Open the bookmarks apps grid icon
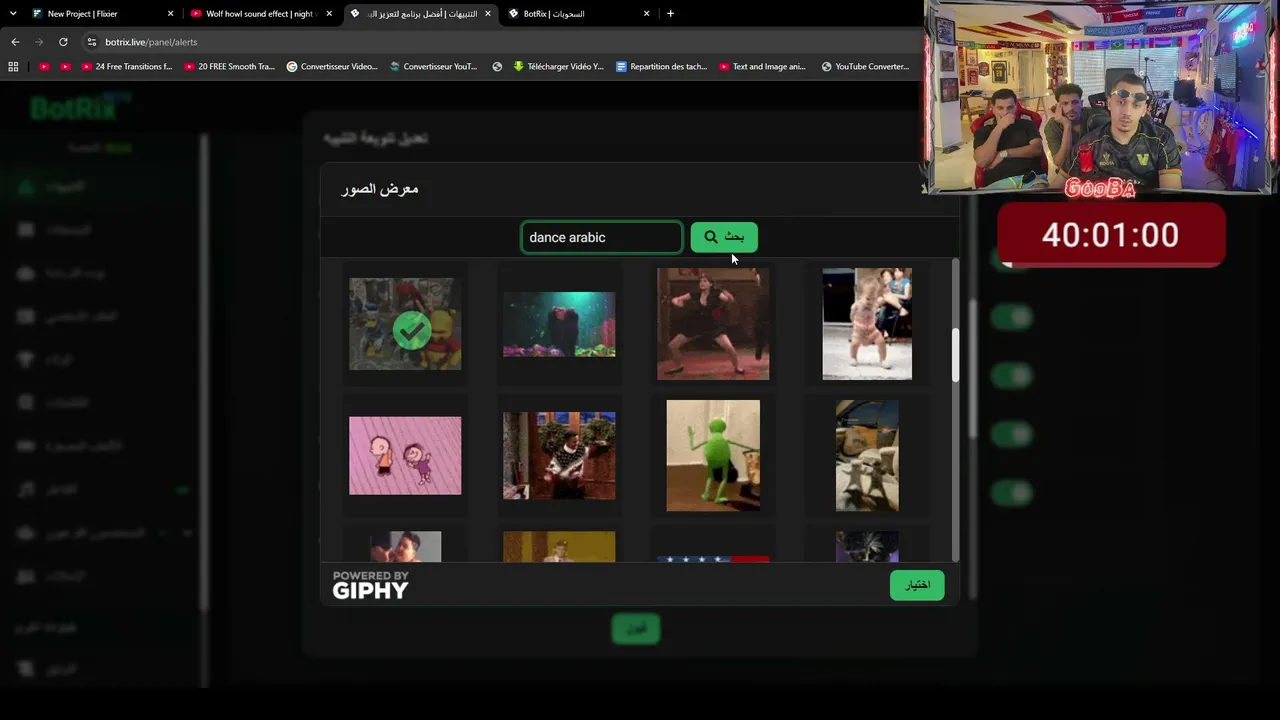This screenshot has width=1280, height=720. (13, 67)
